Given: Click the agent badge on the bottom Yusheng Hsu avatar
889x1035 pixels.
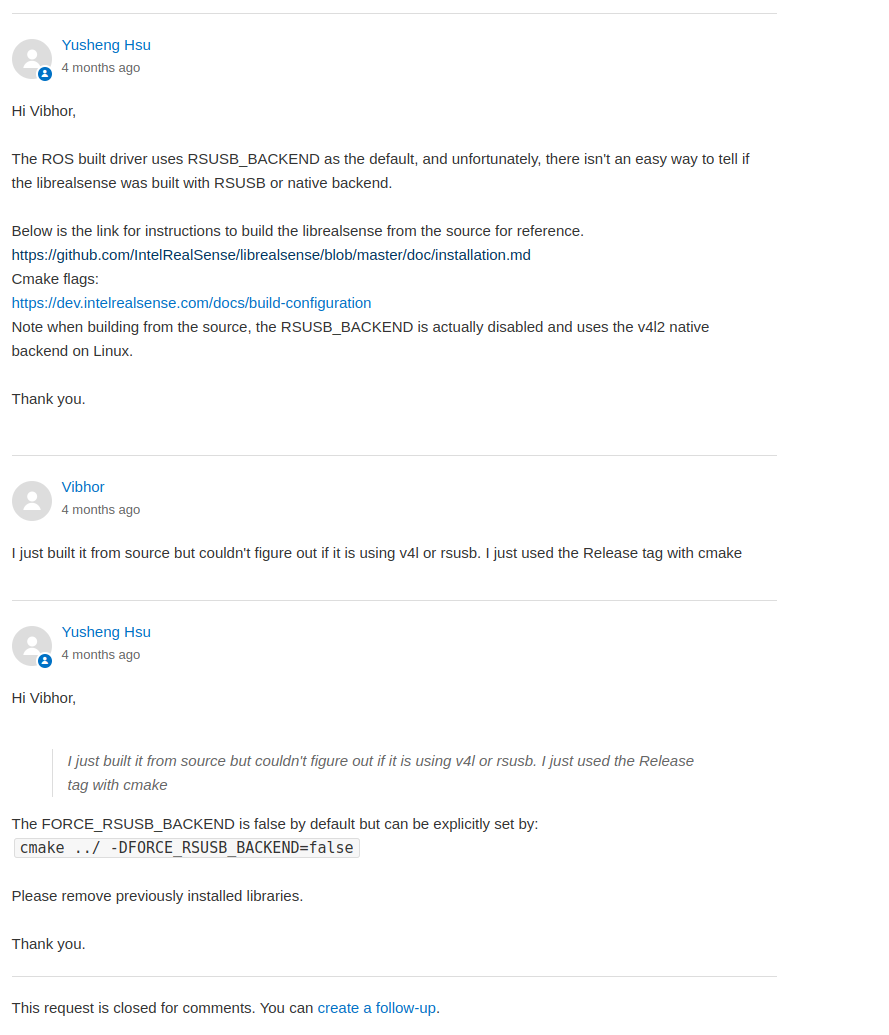Looking at the screenshot, I should pos(45,661).
